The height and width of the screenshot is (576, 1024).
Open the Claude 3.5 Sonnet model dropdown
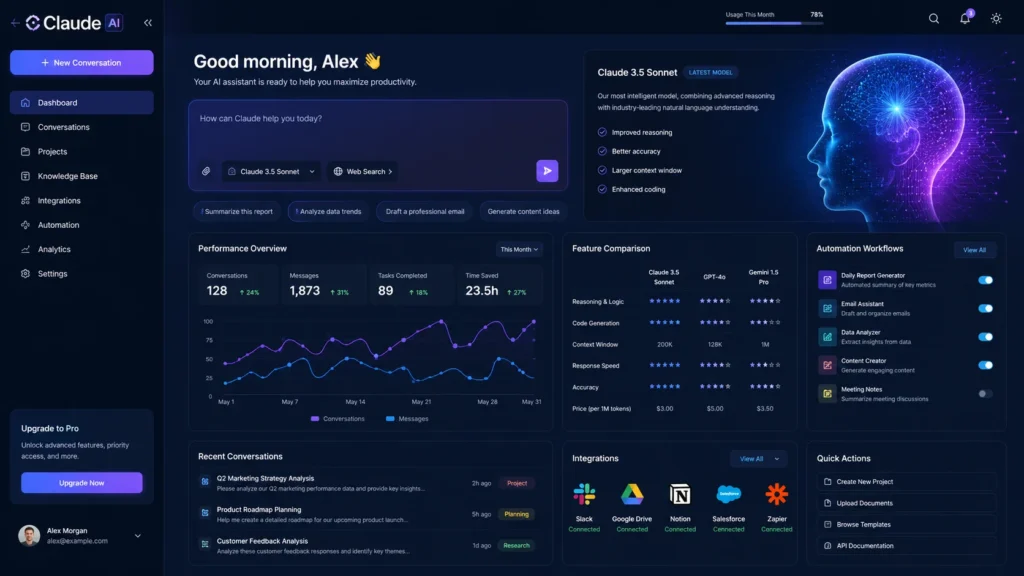[x=271, y=172]
